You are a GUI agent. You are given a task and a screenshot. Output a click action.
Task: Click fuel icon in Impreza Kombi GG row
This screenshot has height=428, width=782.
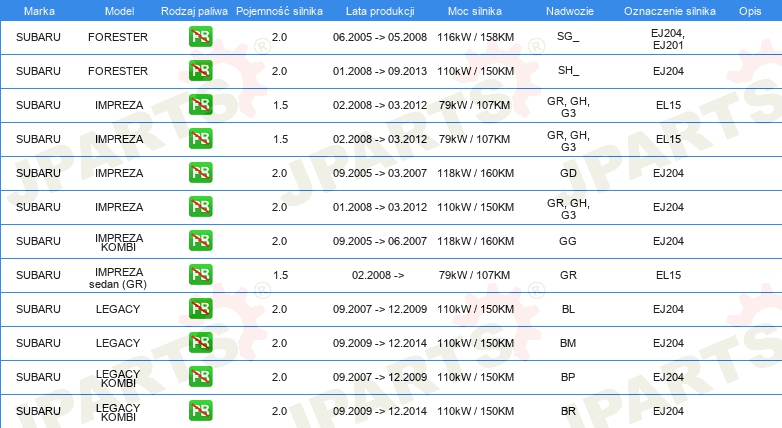tap(200, 241)
